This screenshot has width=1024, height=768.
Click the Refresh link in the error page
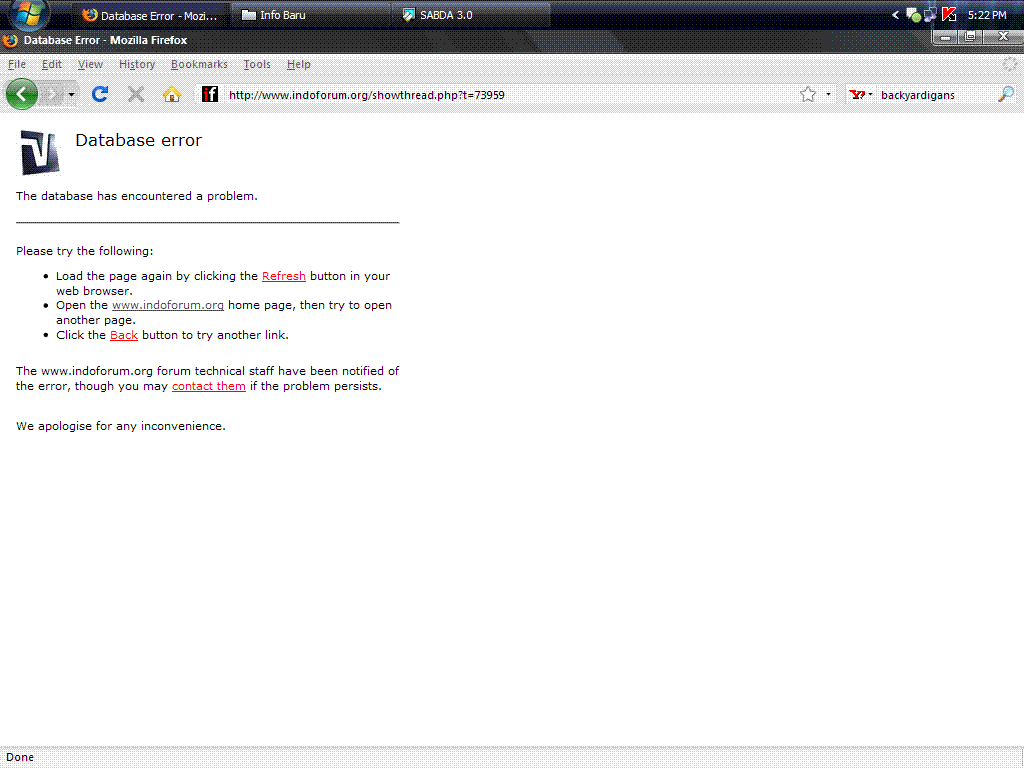point(283,276)
